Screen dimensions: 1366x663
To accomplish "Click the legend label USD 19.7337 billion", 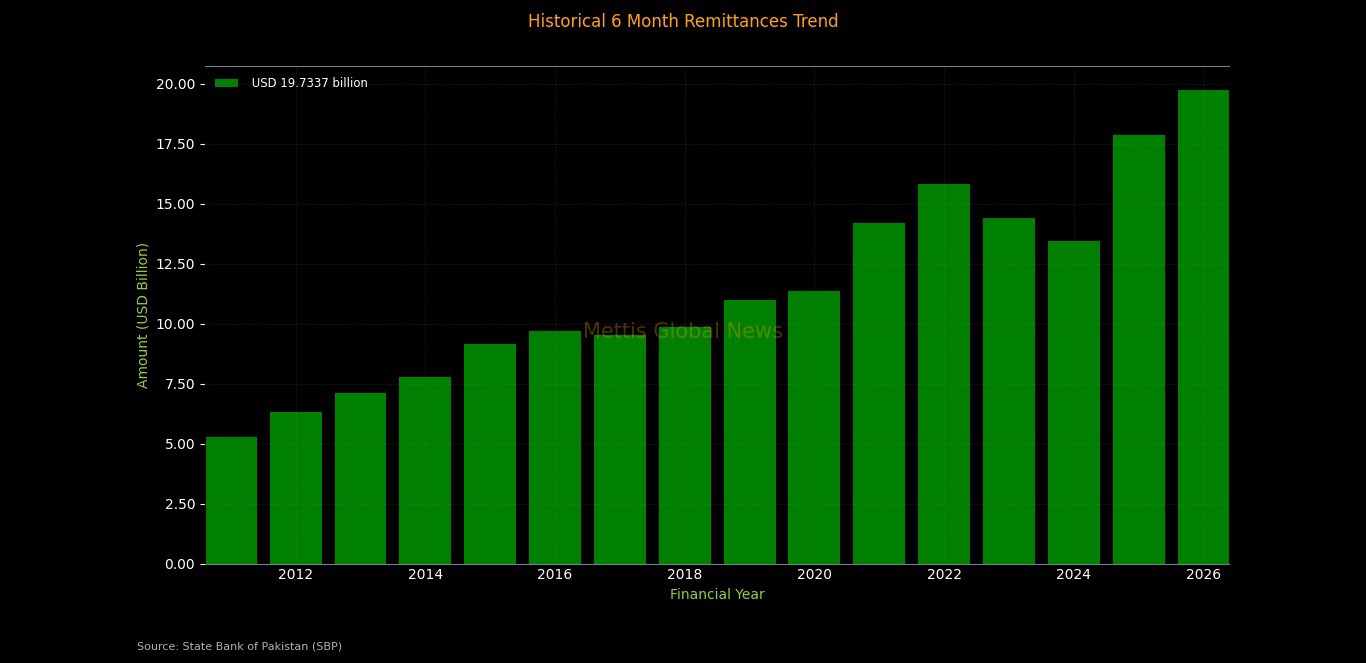I will coord(309,83).
